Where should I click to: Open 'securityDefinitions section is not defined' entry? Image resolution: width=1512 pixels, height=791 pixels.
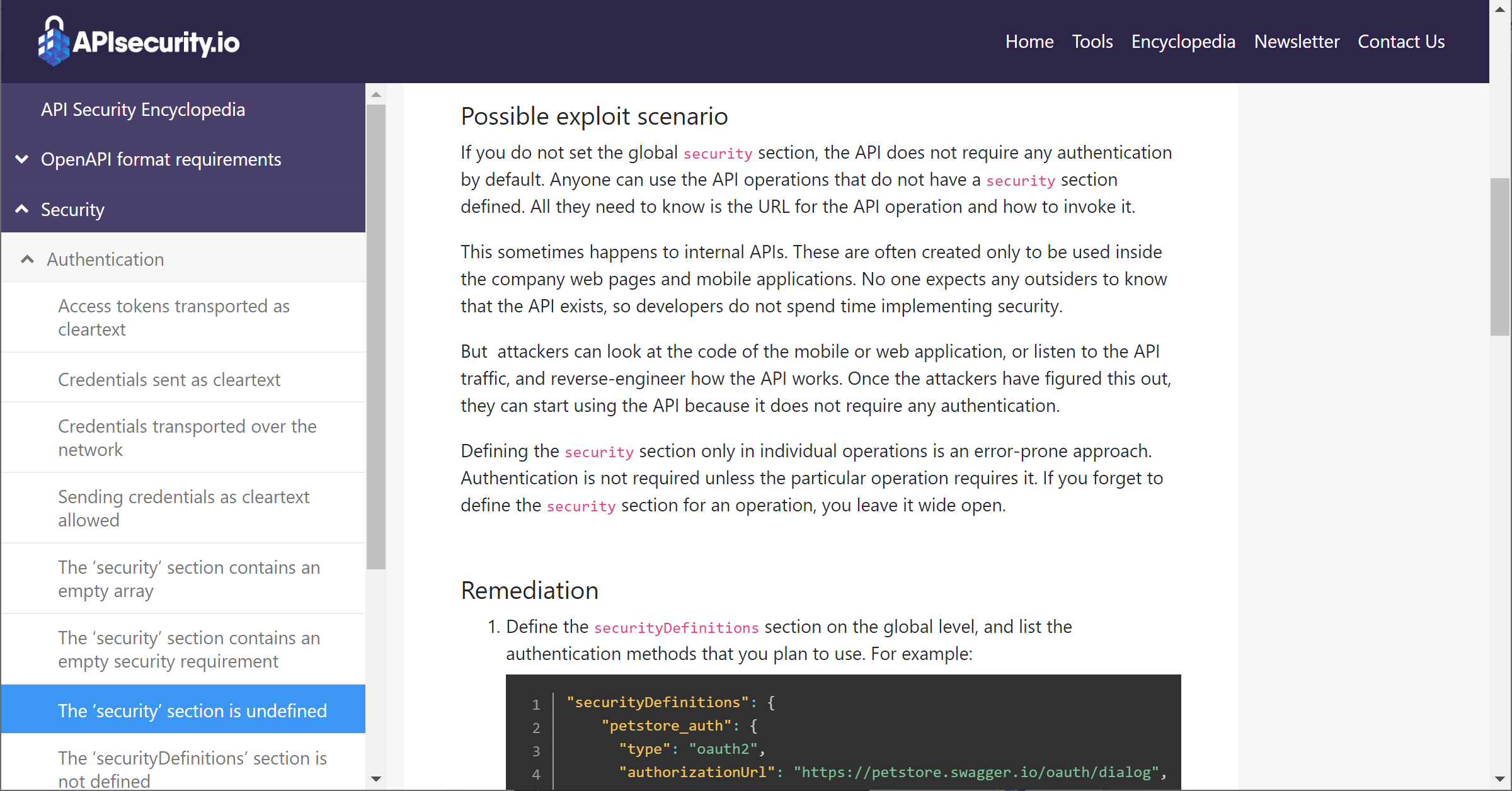coord(192,769)
